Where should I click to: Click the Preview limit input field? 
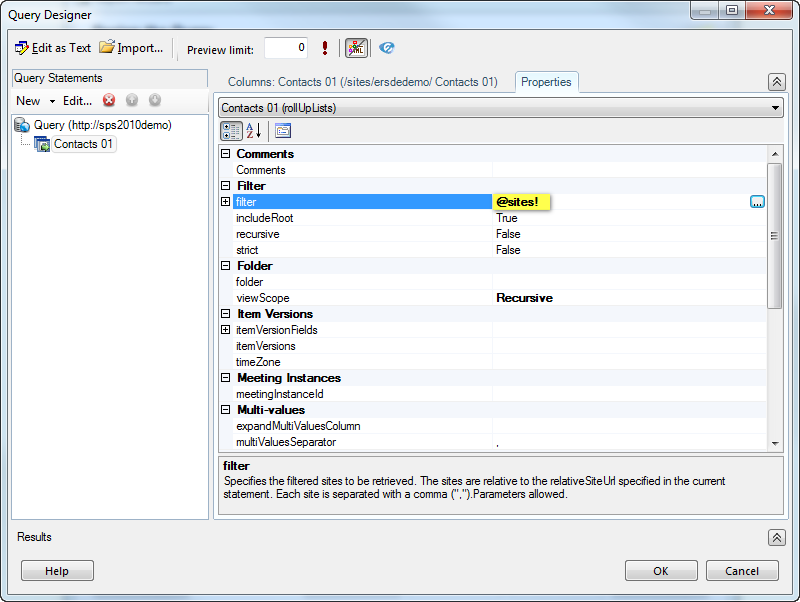pos(286,48)
